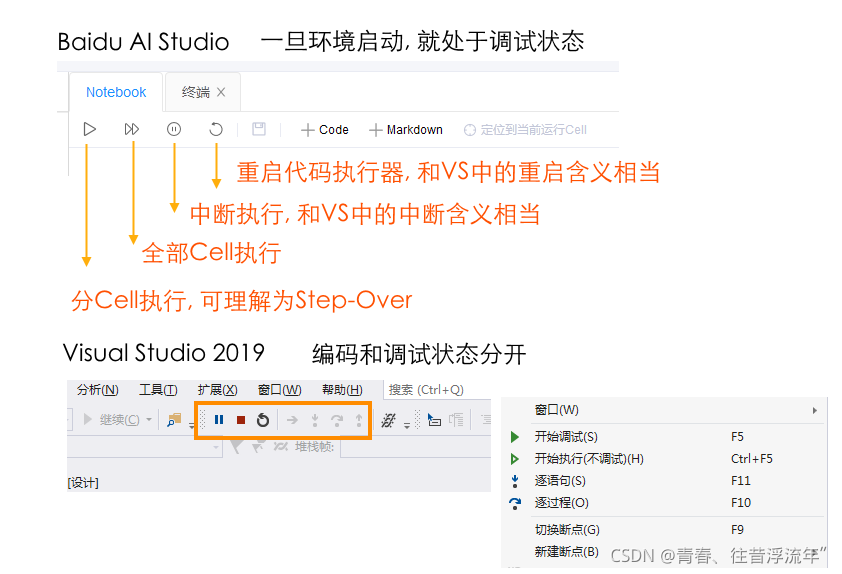Viewport: 842px width, 574px height.
Task: Click the filter-with-flag icon
Action: tap(258, 446)
